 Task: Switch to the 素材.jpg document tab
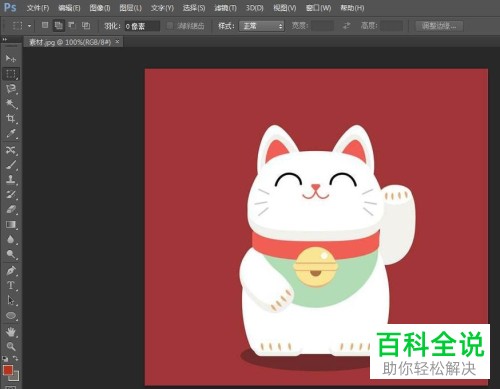pos(70,42)
